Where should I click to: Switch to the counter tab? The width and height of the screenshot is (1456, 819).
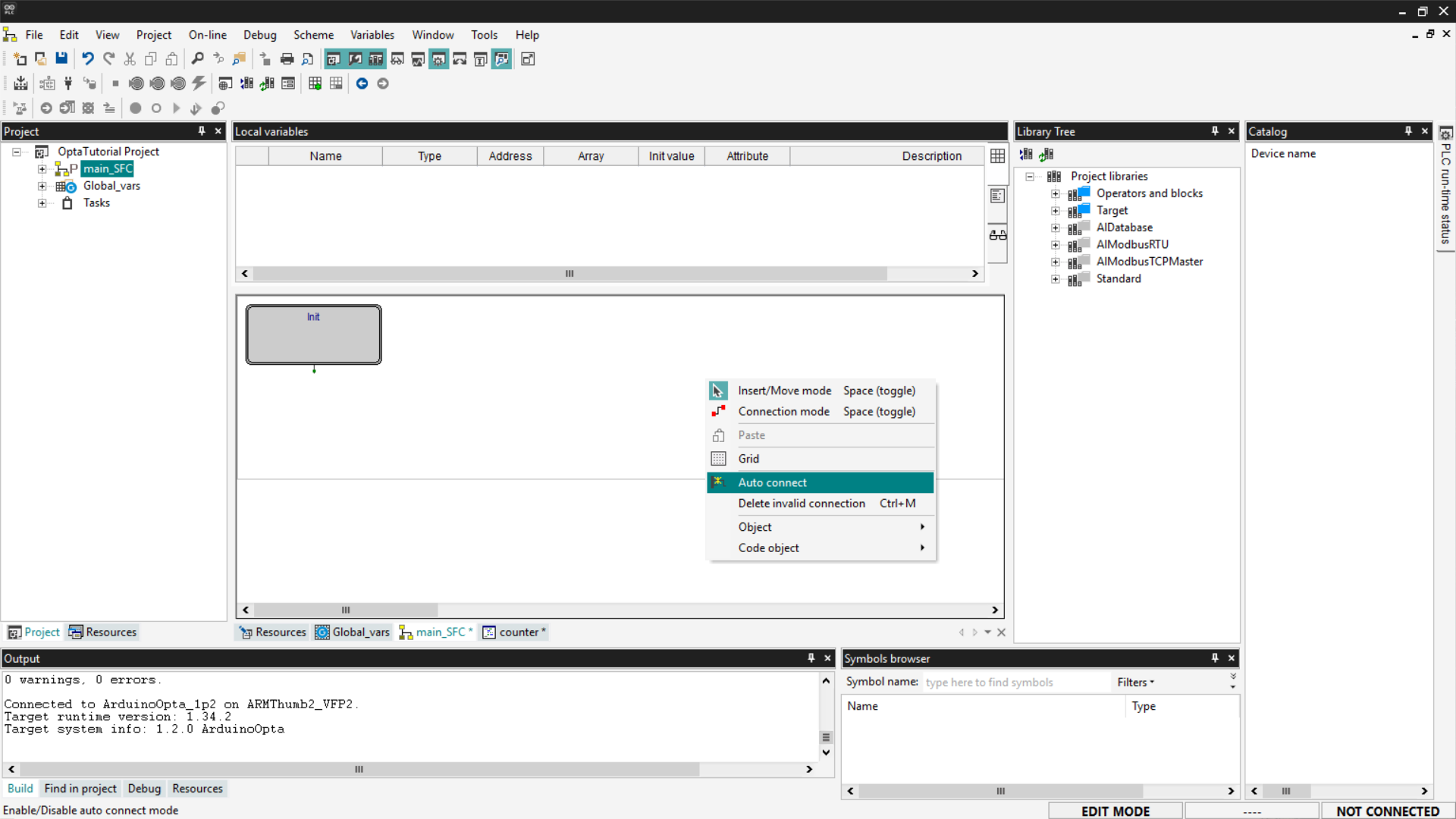pos(518,632)
